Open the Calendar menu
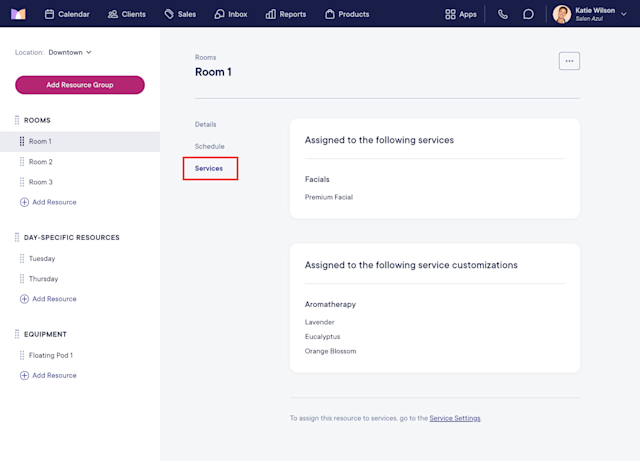Screen dimensions: 640x462 tap(67, 14)
